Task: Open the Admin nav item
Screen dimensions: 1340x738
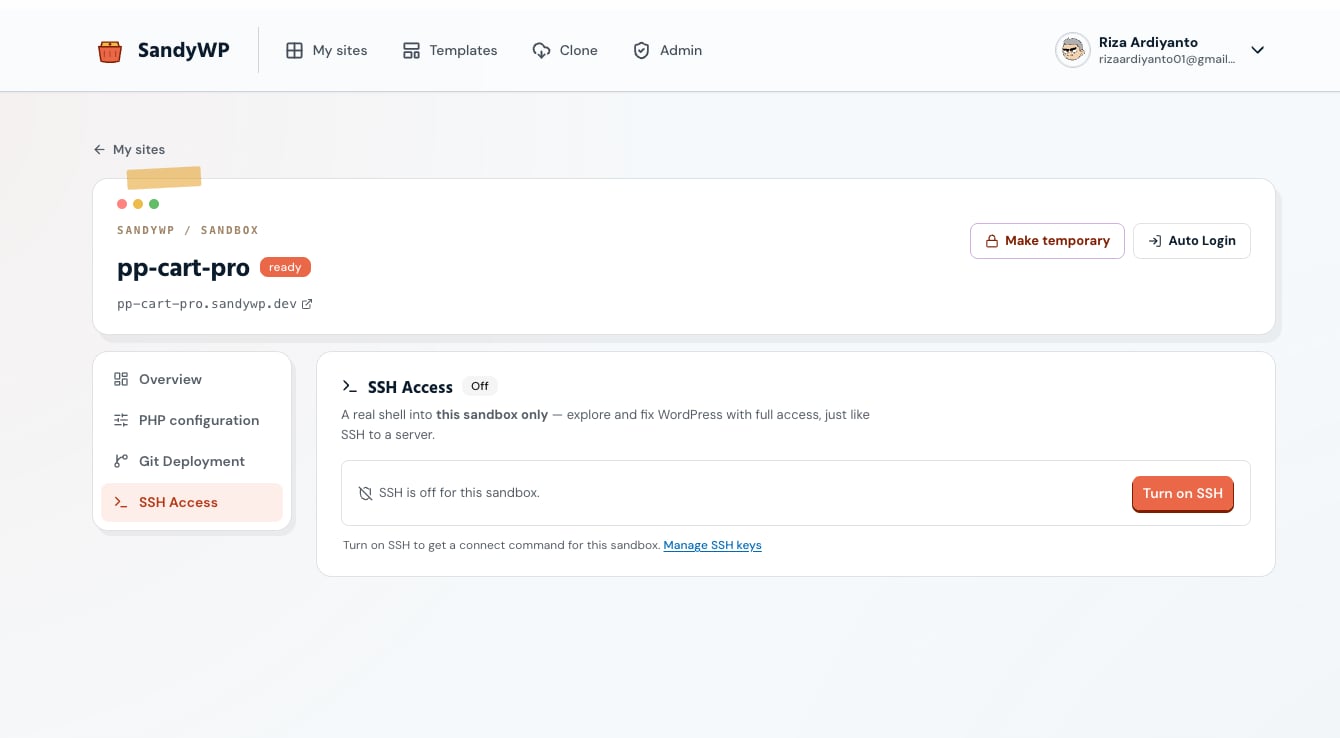Action: [668, 50]
